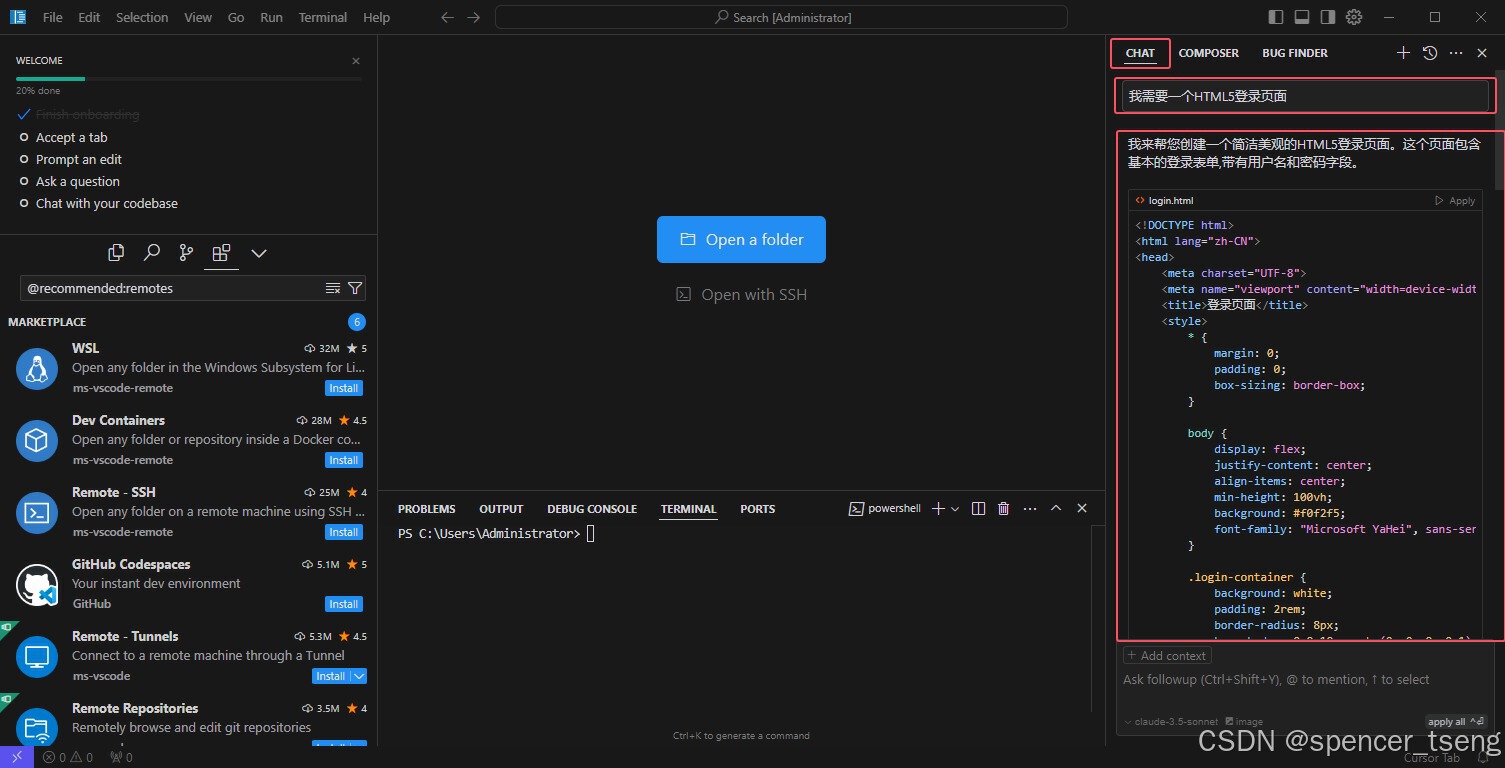
Task: Kill terminal with trash icon
Action: [x=1004, y=509]
